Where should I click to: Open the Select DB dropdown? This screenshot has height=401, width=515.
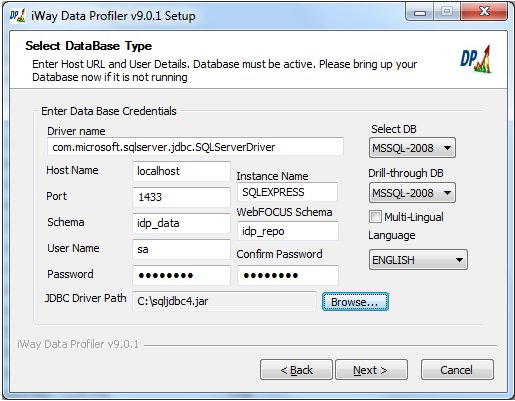[x=412, y=148]
